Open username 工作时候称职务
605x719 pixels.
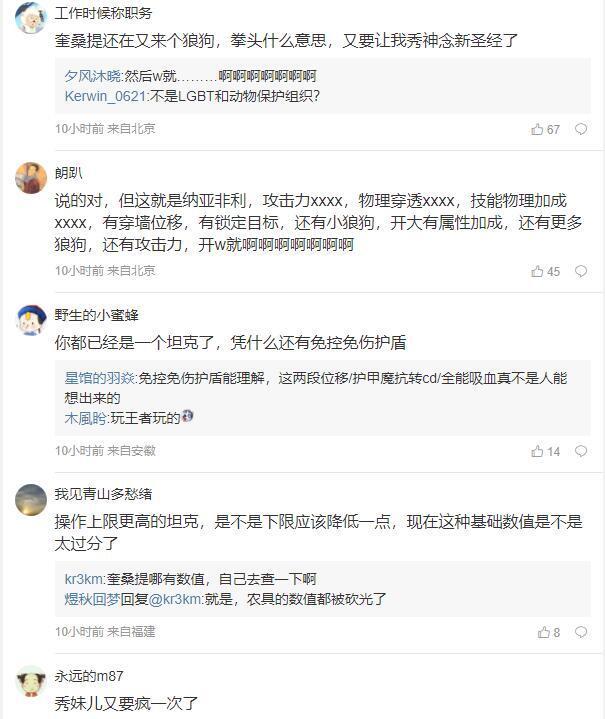[104, 13]
